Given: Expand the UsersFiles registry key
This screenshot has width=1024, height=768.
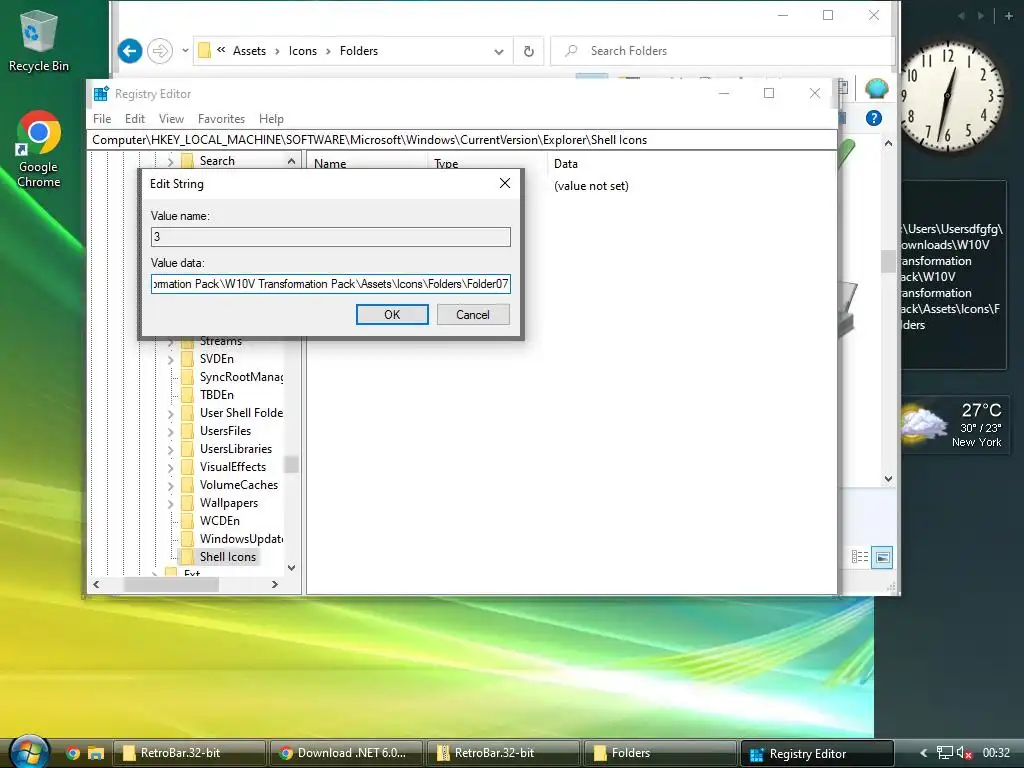Looking at the screenshot, I should tap(170, 431).
